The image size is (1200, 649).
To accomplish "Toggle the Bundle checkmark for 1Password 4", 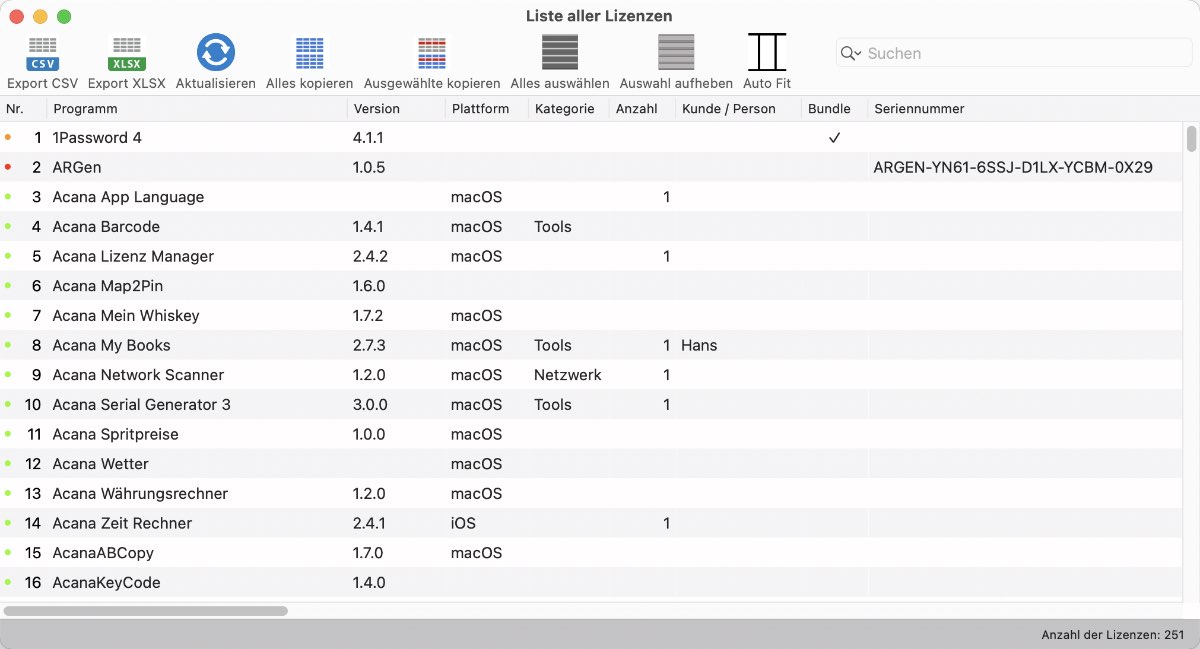I will pyautogui.click(x=834, y=138).
